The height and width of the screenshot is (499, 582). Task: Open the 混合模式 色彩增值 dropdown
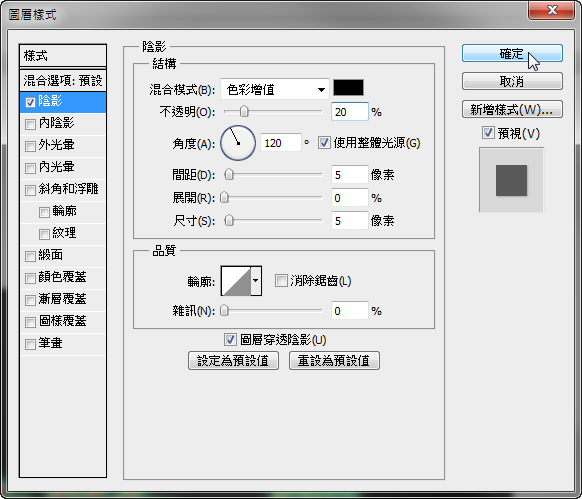pos(275,89)
